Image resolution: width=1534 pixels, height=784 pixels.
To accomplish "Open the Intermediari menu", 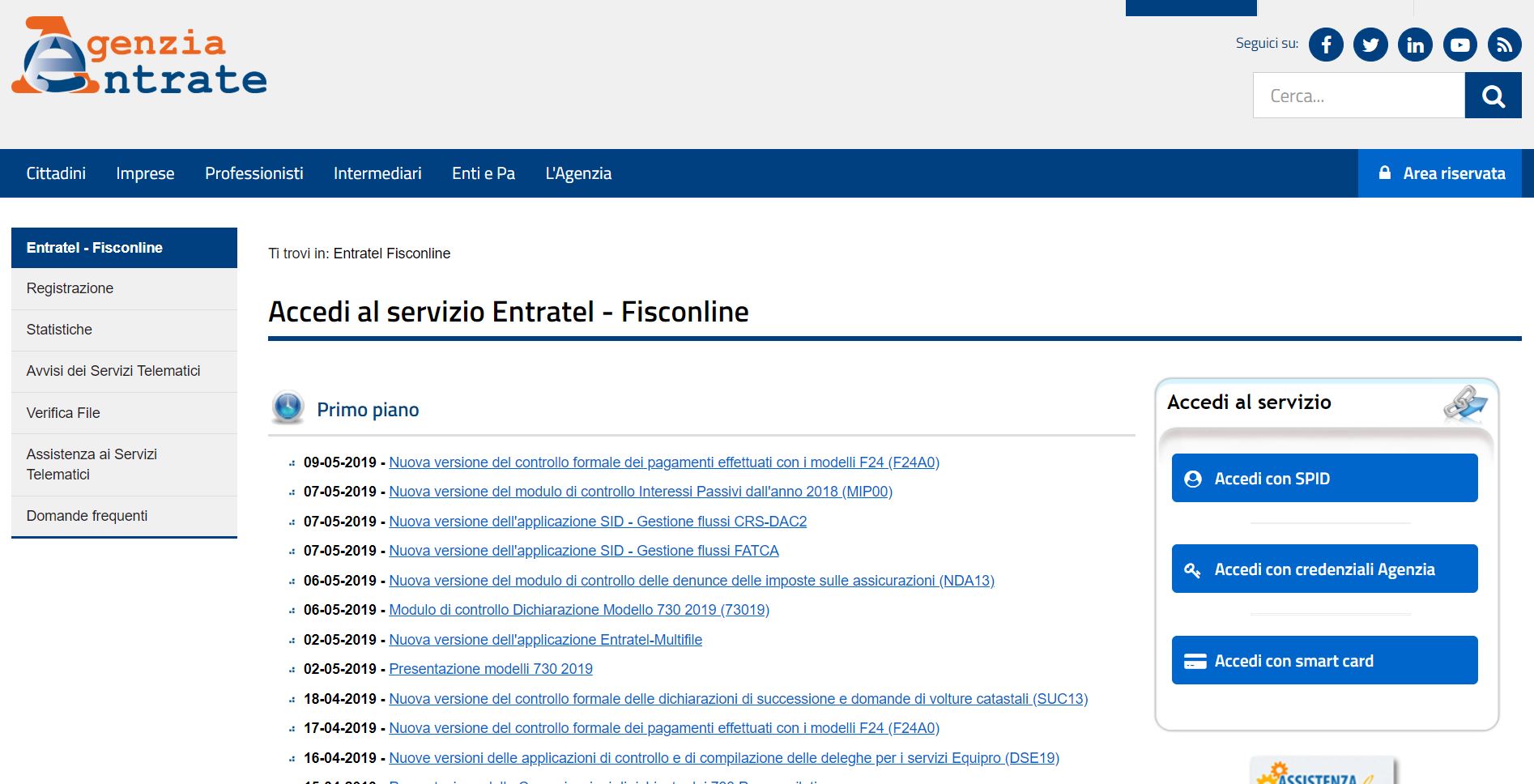I will (377, 173).
